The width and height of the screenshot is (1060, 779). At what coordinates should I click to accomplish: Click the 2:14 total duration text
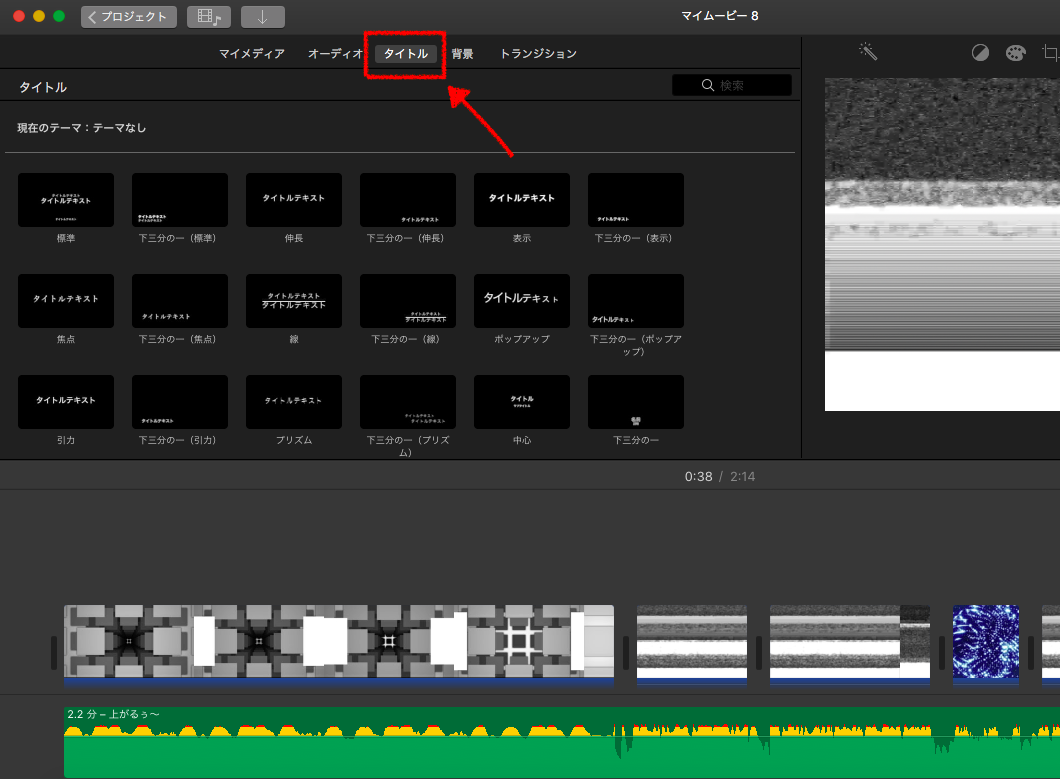[742, 477]
